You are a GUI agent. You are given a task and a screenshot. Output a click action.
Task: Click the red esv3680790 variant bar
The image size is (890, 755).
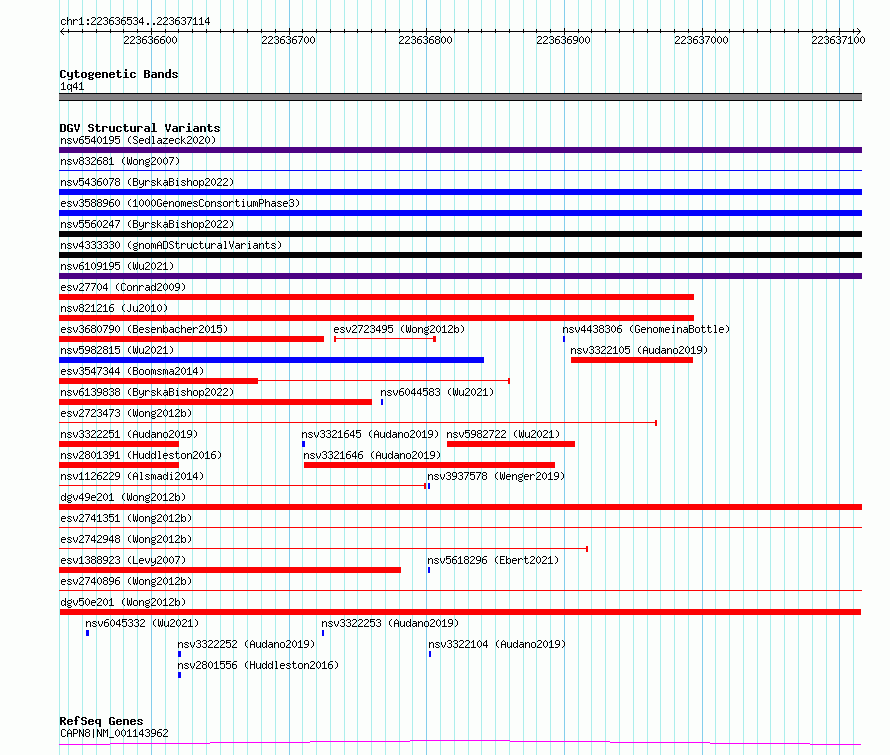coord(191,339)
